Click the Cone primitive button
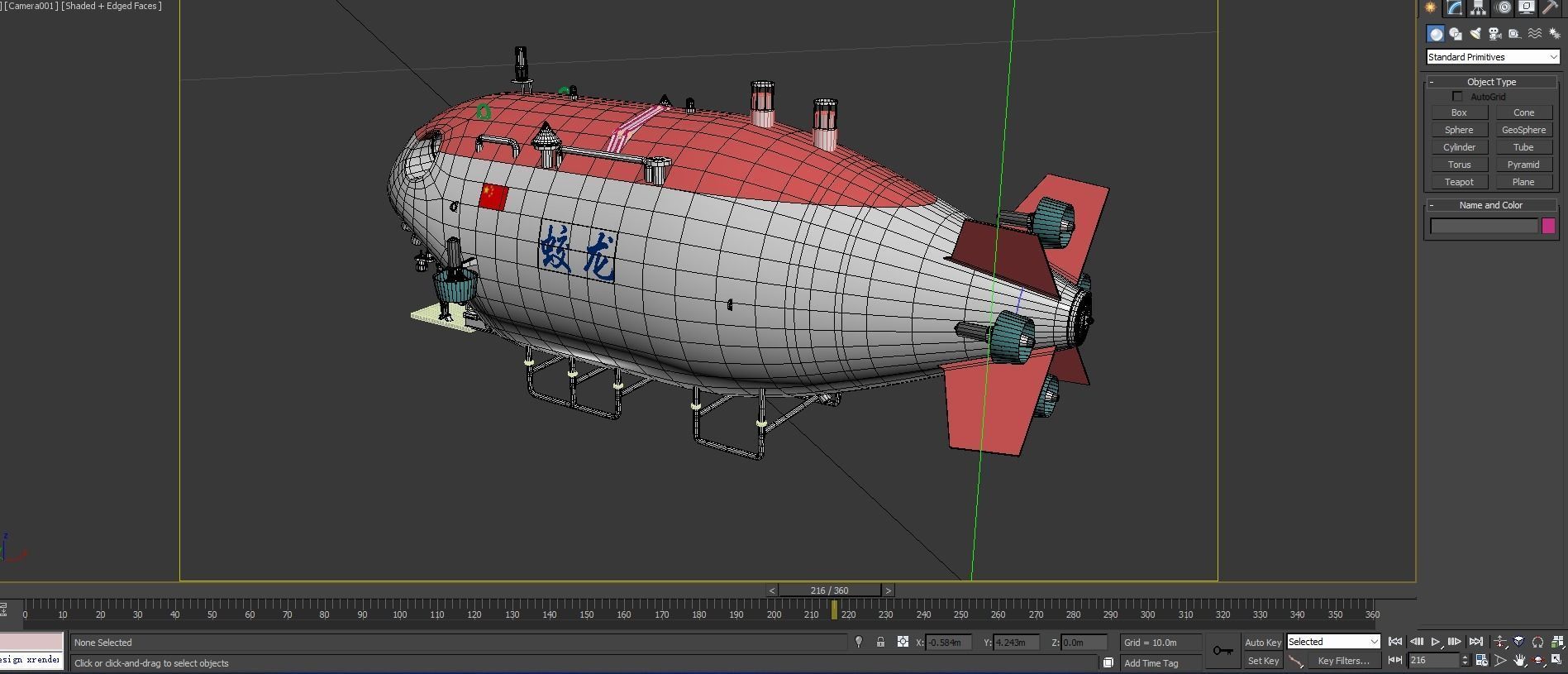The width and height of the screenshot is (1568, 674). click(x=1523, y=112)
